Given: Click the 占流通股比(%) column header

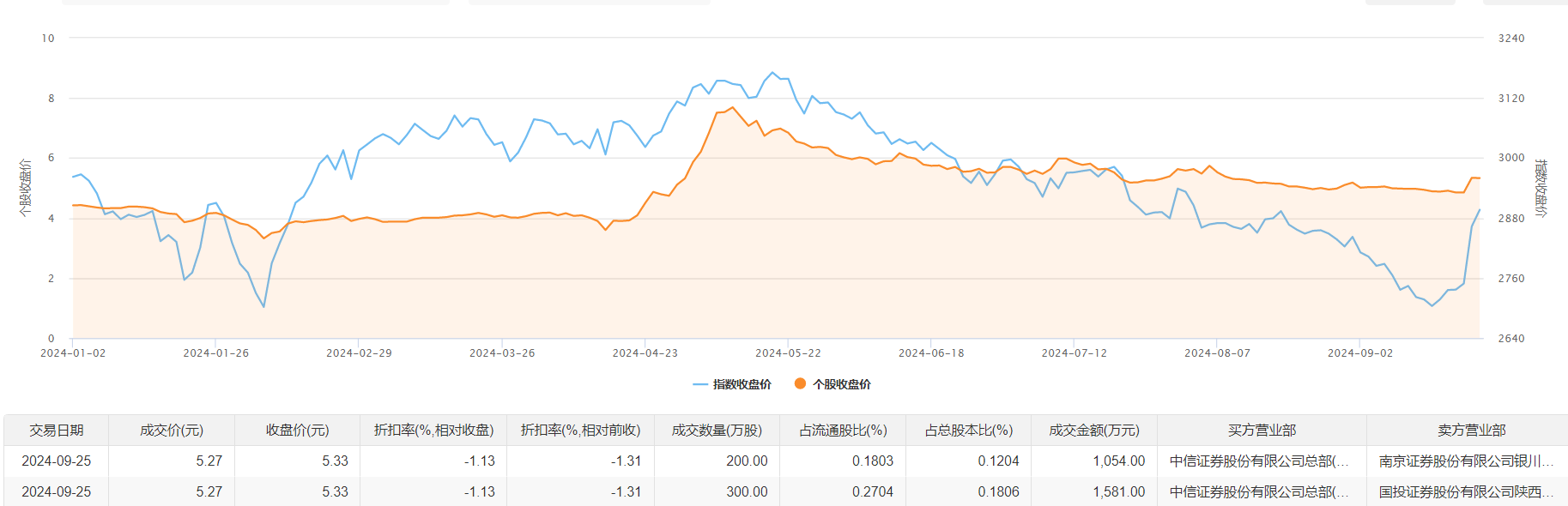Looking at the screenshot, I should point(843,431).
